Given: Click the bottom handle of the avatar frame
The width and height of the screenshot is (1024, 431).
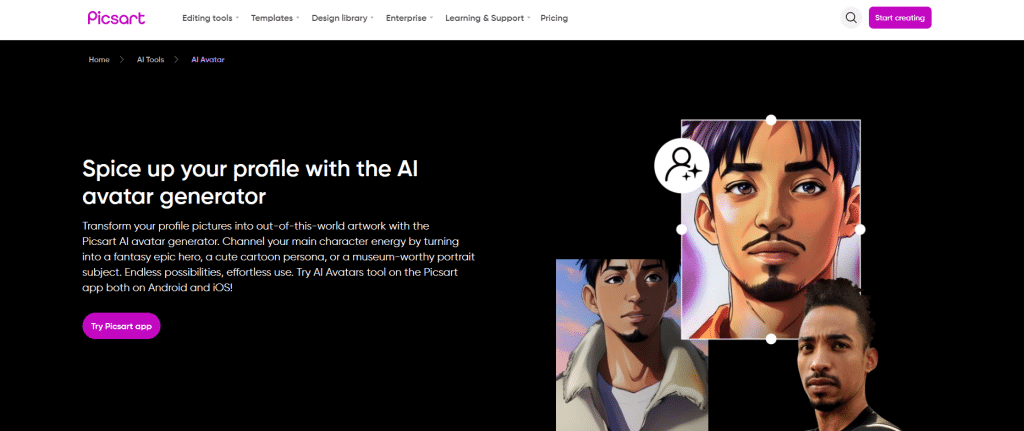Looking at the screenshot, I should pyautogui.click(x=771, y=340).
